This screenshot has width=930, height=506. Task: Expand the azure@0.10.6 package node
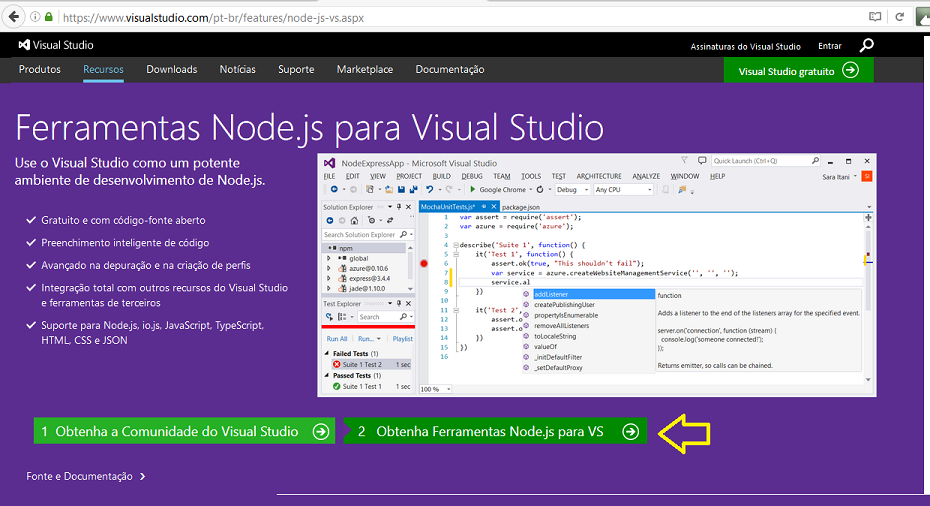click(329, 268)
